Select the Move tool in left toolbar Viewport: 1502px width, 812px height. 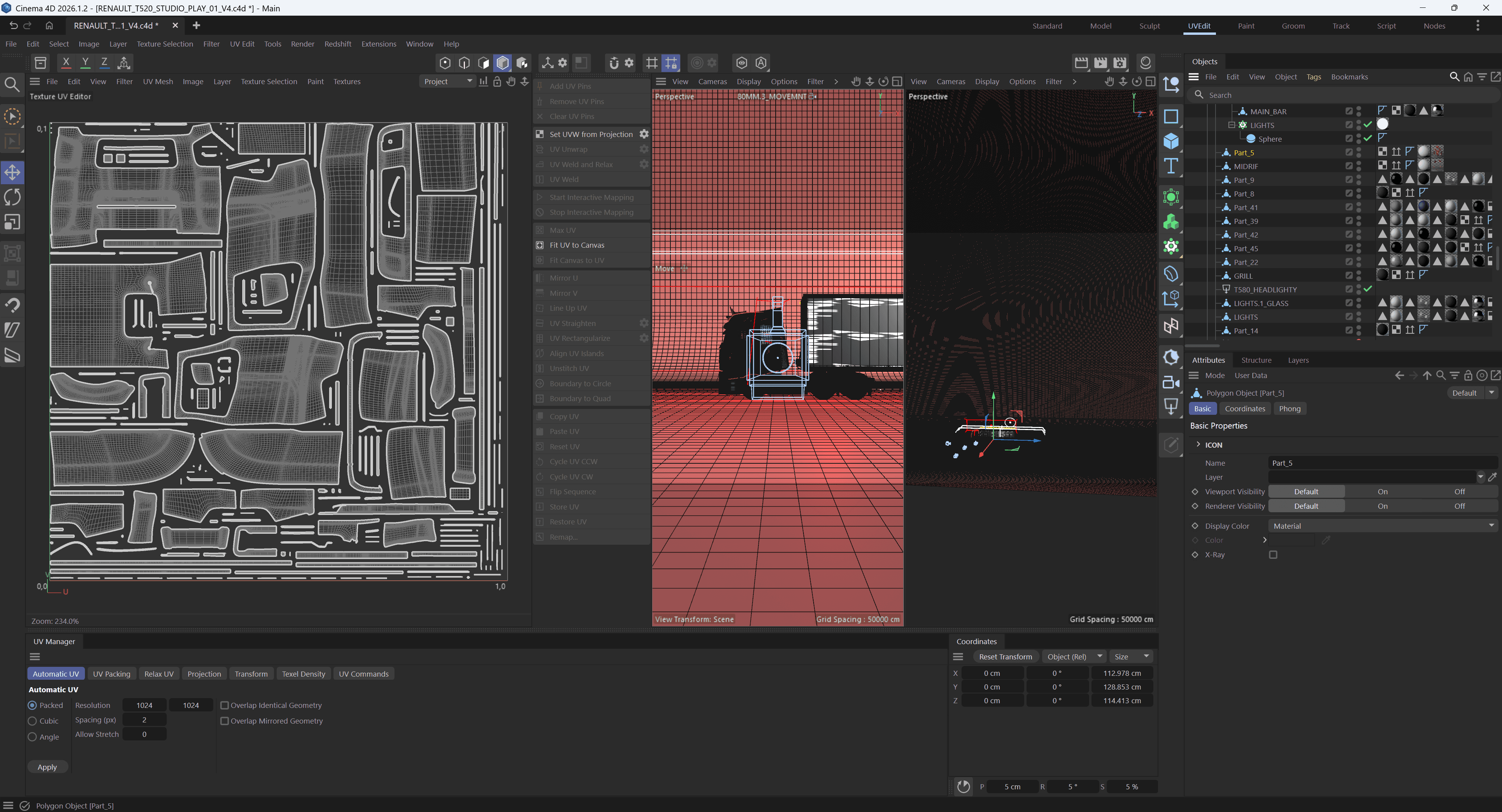(x=12, y=173)
